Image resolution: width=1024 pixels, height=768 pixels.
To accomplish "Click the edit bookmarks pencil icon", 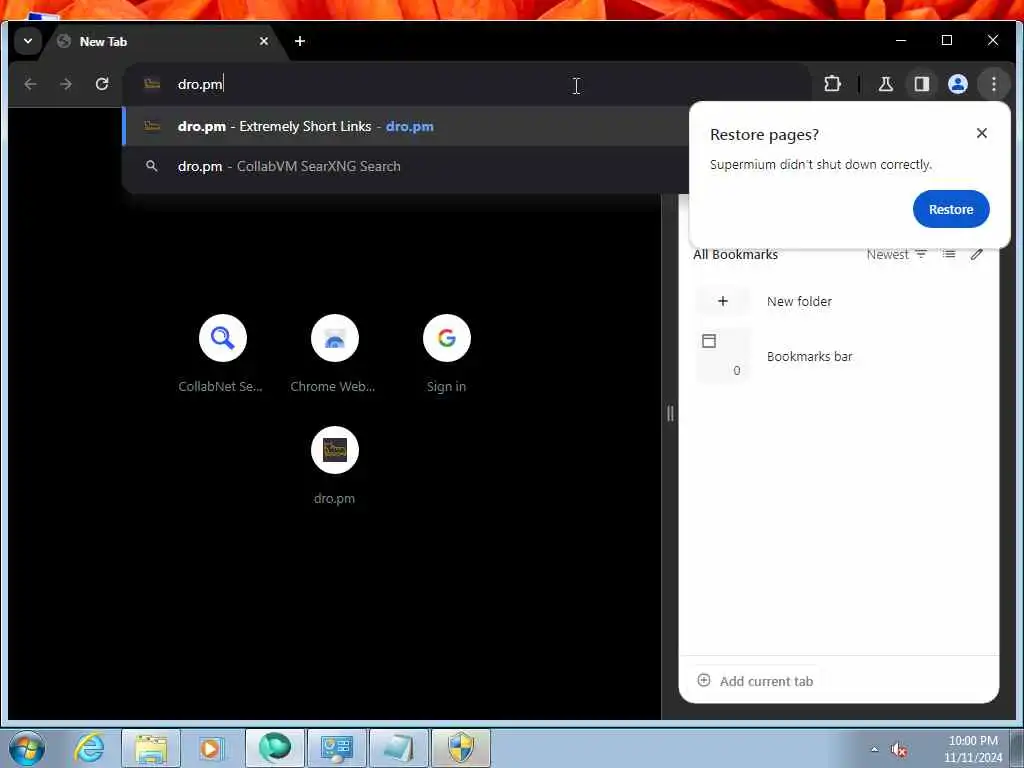I will coord(976,254).
